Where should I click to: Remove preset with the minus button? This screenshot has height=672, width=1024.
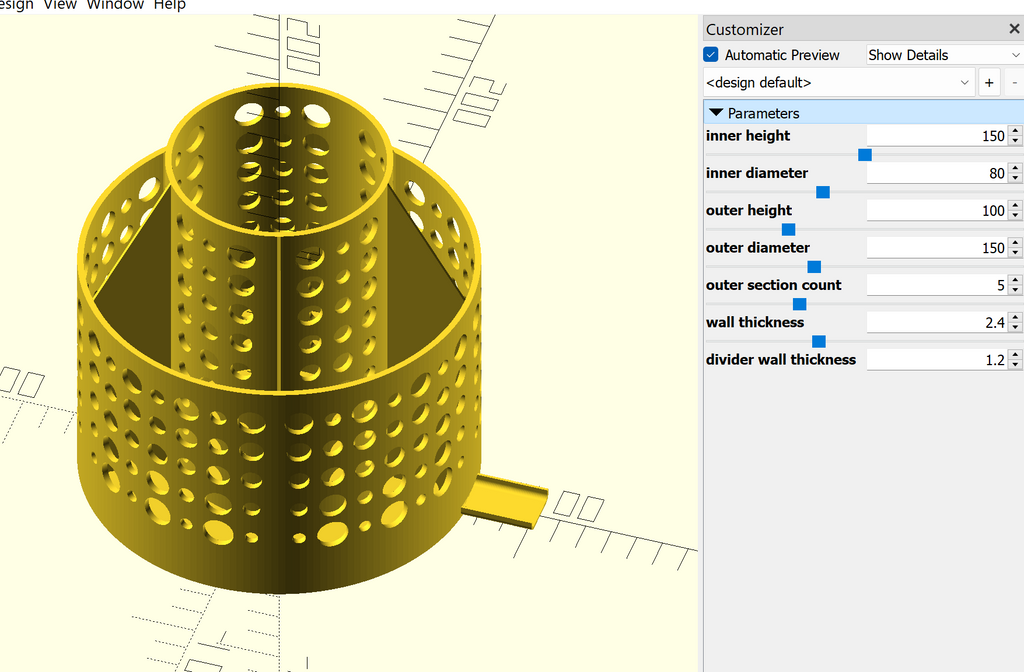(1014, 83)
